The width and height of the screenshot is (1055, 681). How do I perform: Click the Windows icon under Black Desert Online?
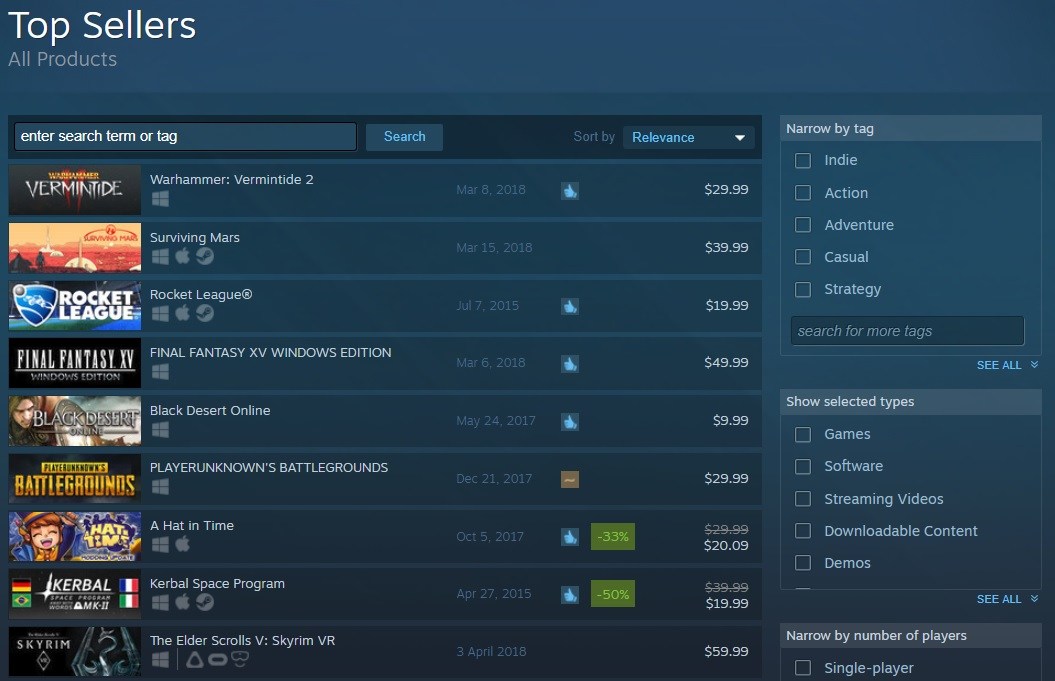[x=160, y=430]
